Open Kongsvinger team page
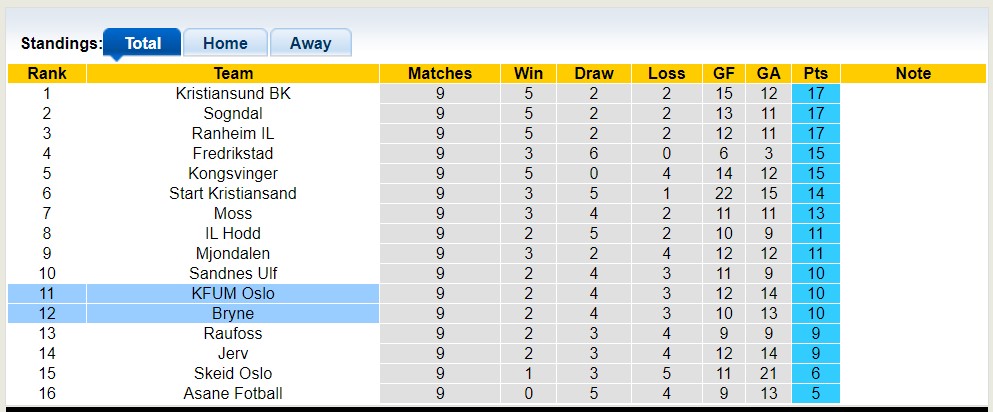Viewport: 993px width, 412px height. pos(233,173)
